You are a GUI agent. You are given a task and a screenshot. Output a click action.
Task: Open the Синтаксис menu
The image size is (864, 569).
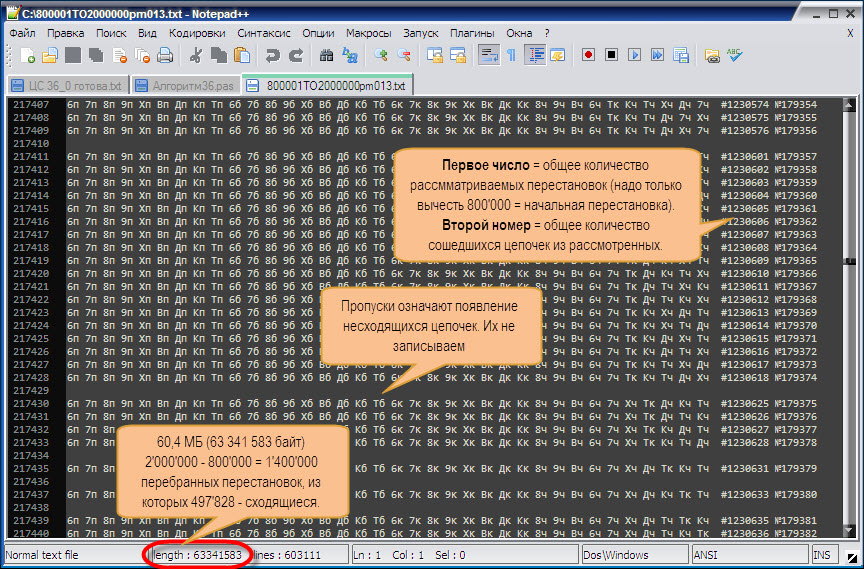(x=263, y=33)
